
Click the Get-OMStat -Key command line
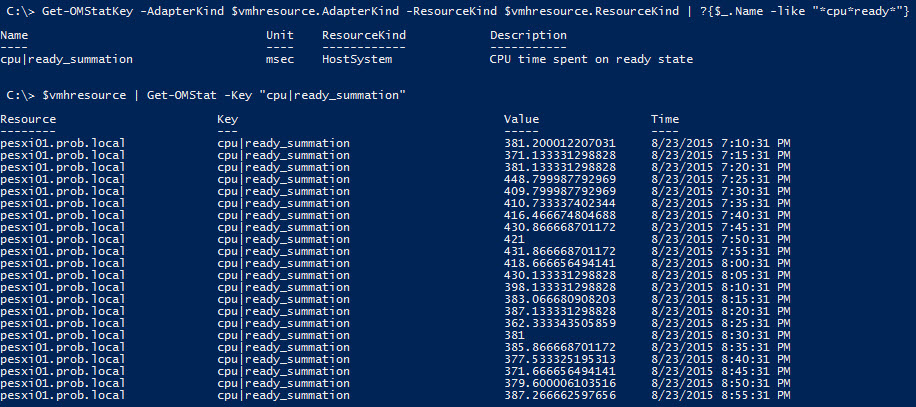pos(206,95)
